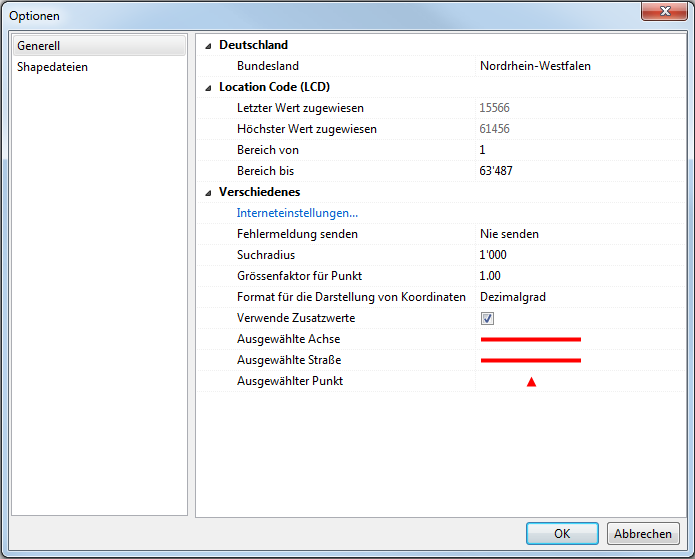Screen dimensions: 695x559
Task: Change the coordinate format Dezimalgrad value
Action: pos(512,297)
